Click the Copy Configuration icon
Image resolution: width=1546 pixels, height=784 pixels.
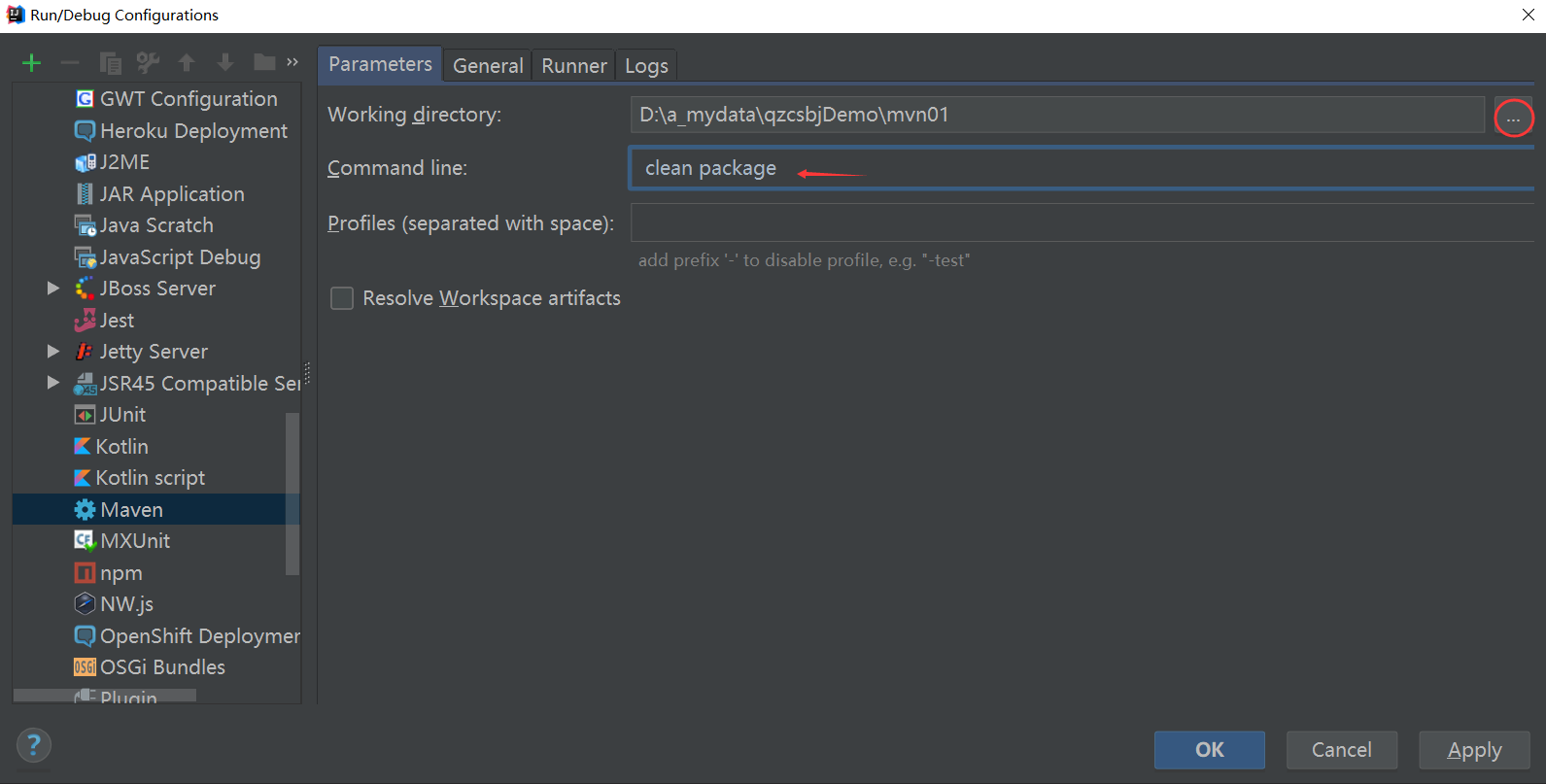110,63
